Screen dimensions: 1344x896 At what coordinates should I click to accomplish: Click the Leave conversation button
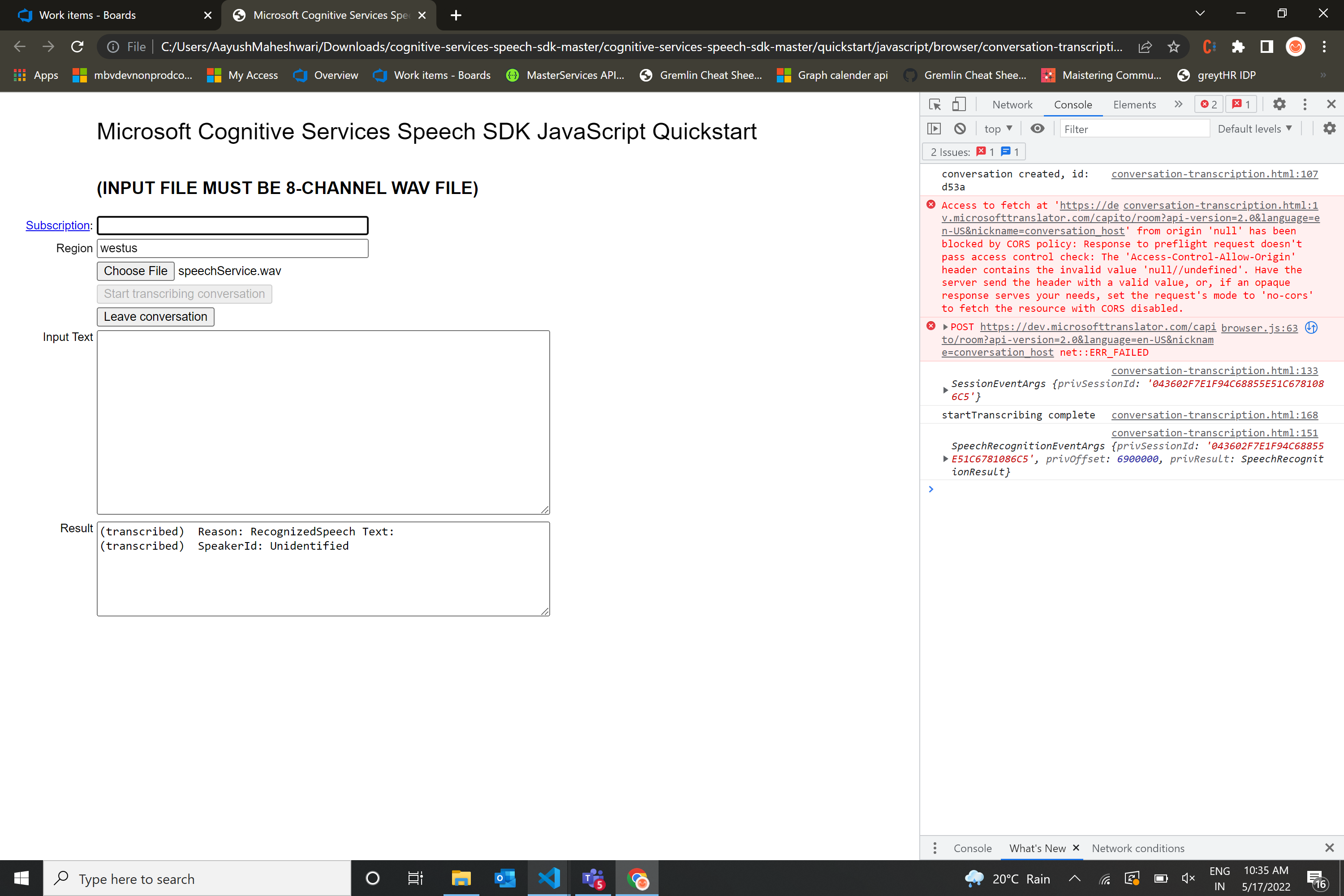click(155, 317)
